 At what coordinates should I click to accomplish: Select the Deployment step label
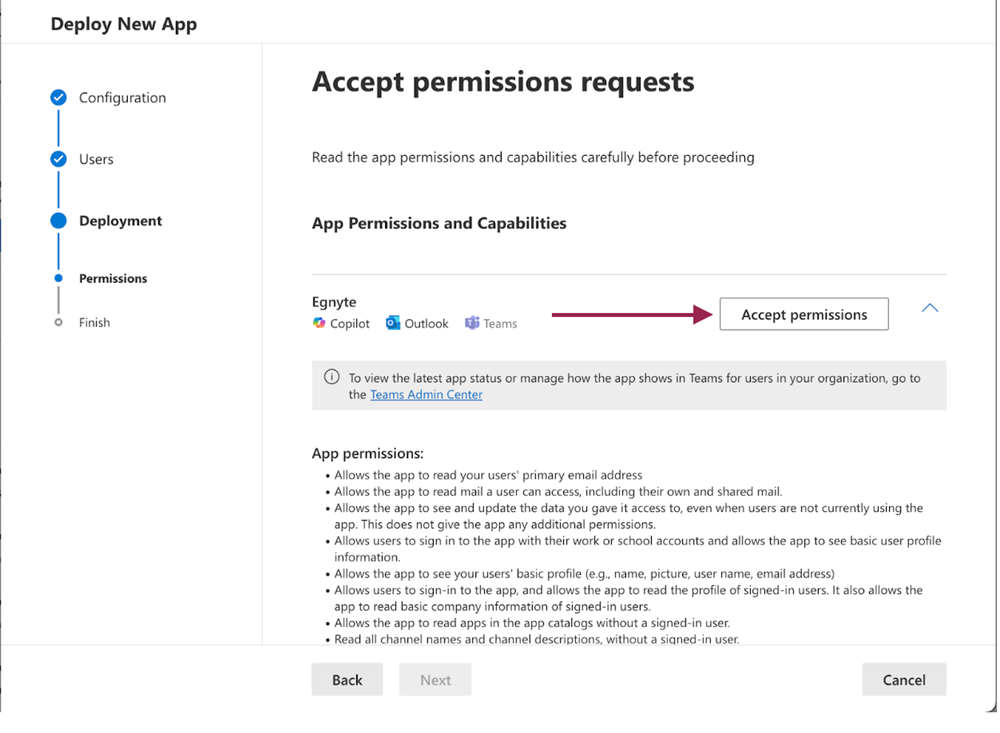coord(120,221)
